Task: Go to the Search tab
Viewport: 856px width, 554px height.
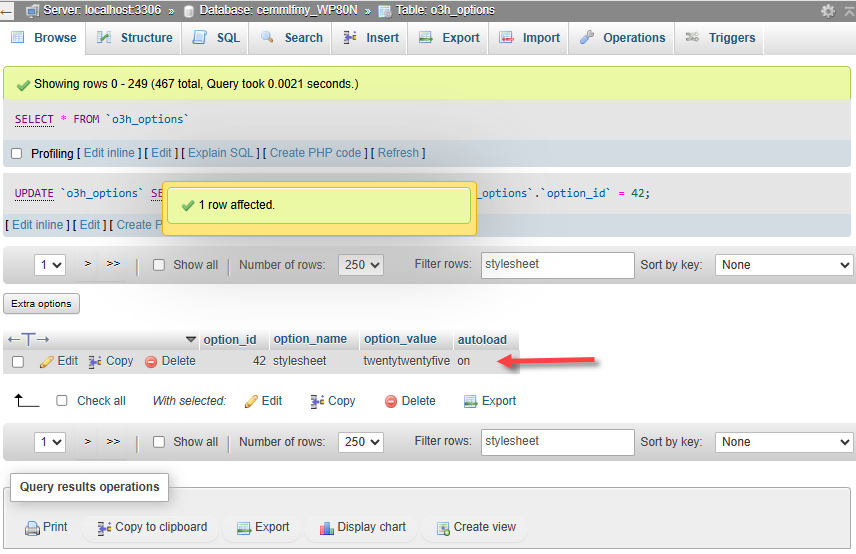Action: 291,38
